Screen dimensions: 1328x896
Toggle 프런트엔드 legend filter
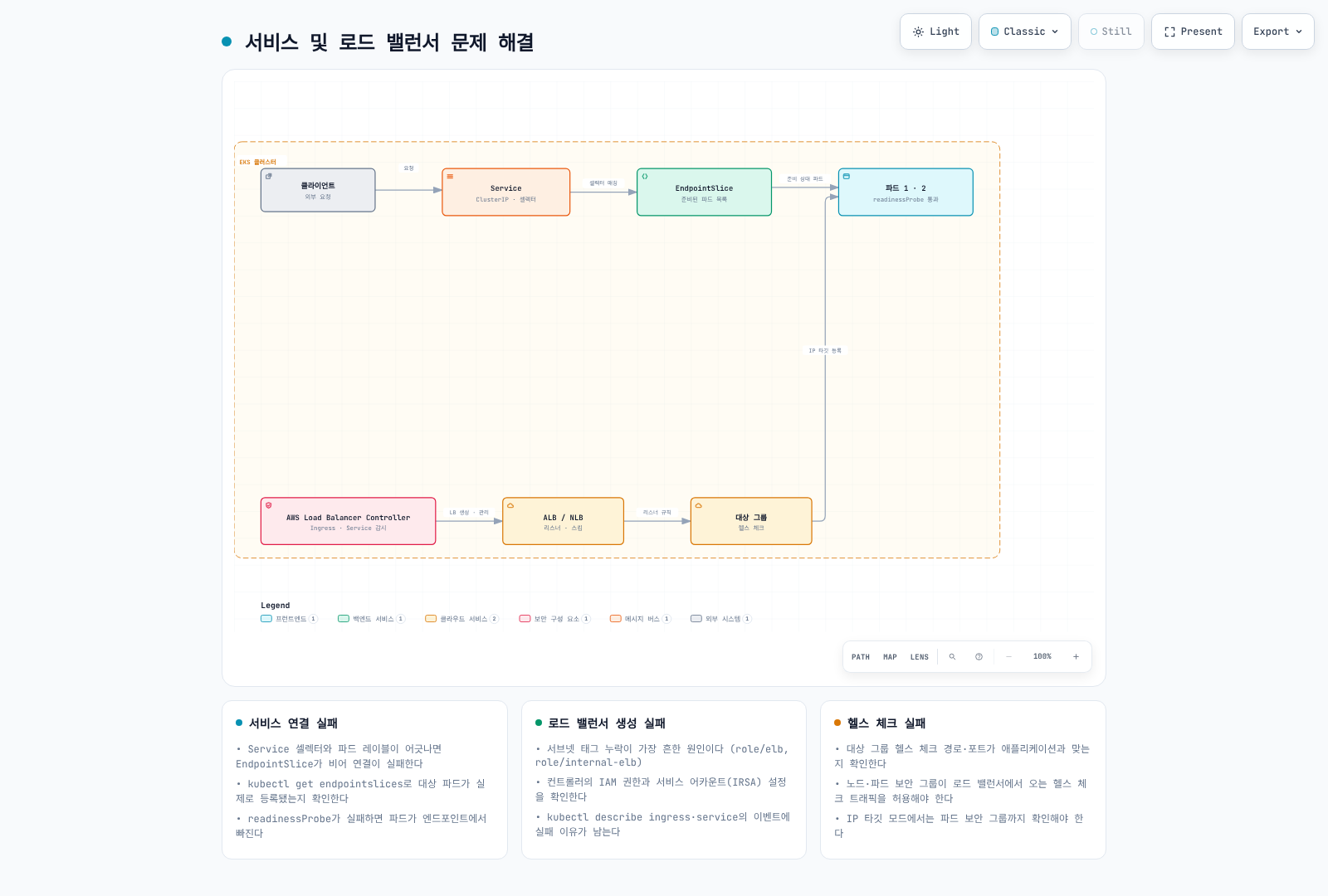point(290,619)
